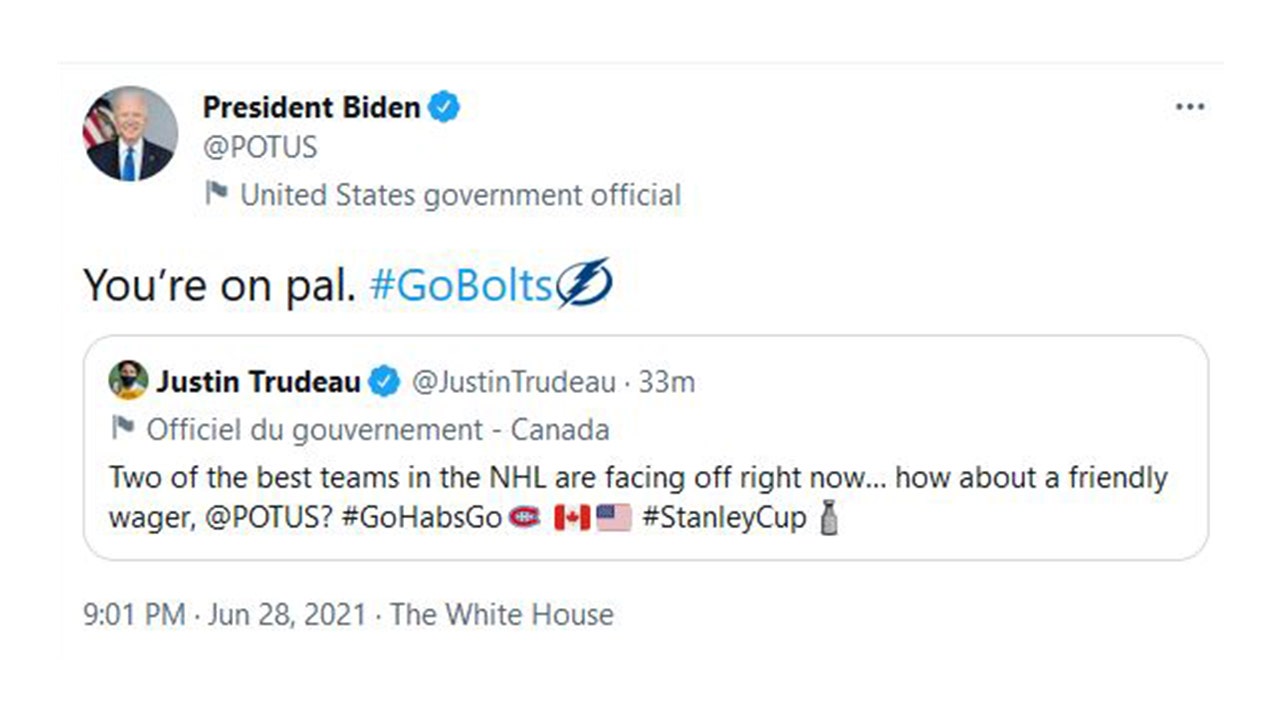This screenshot has width=1280, height=720.
Task: Open the #GoHabsGo hashtag
Action: 421,520
